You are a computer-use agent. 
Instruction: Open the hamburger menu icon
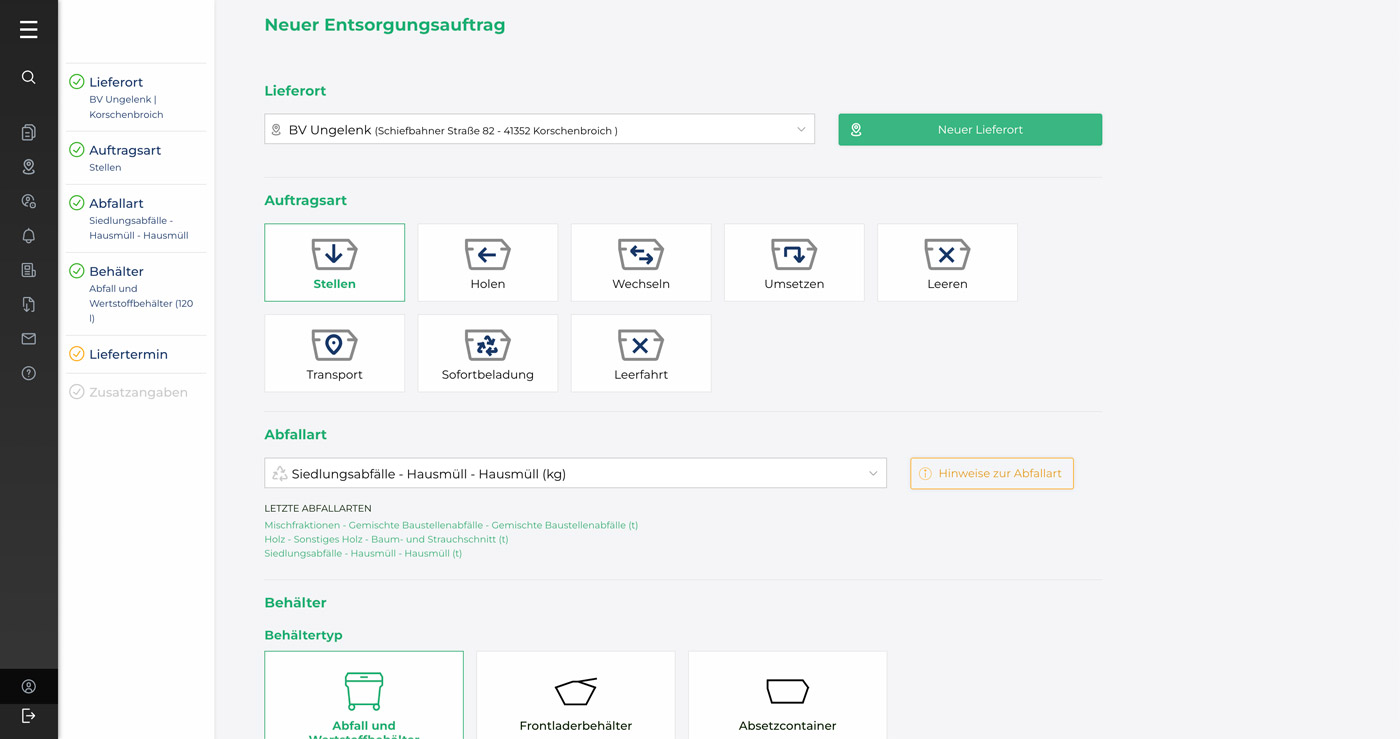(28, 30)
